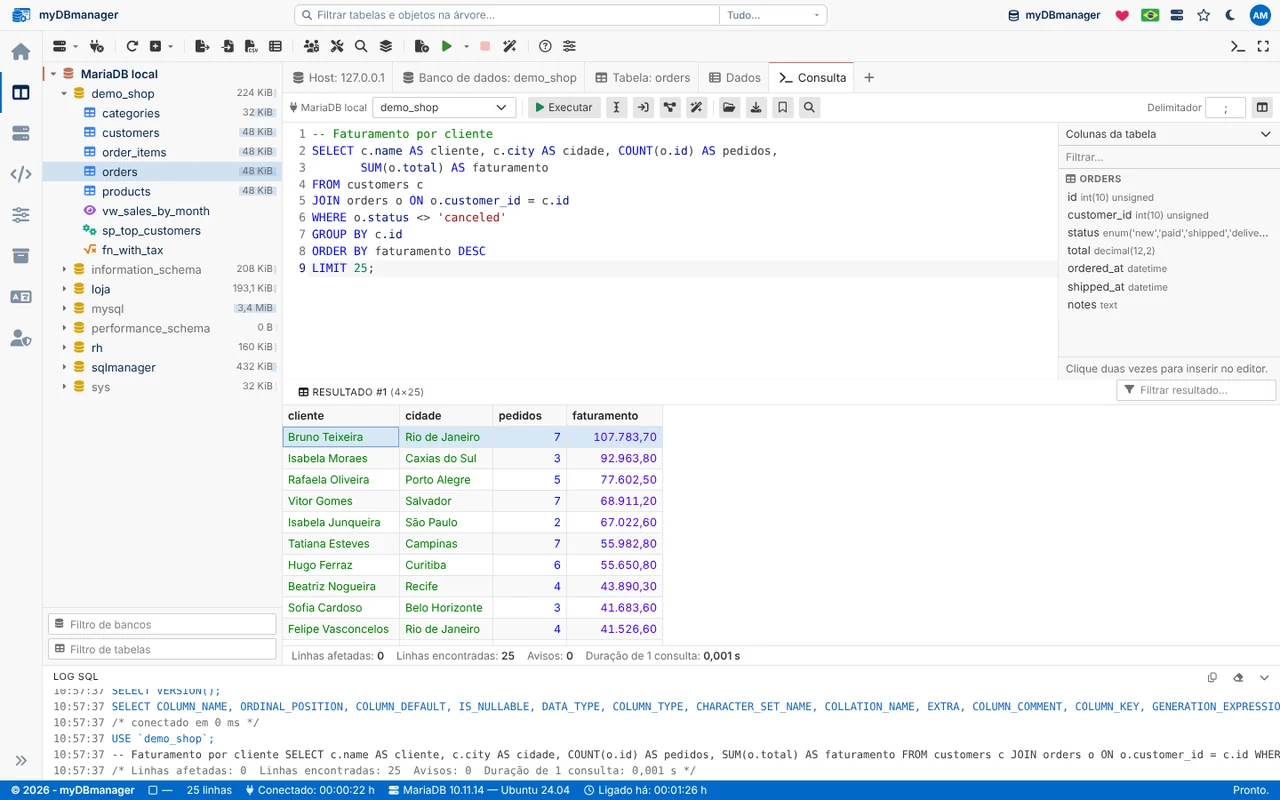Open the terminal console icon at top right
The height and width of the screenshot is (800, 1280).
tap(1238, 46)
